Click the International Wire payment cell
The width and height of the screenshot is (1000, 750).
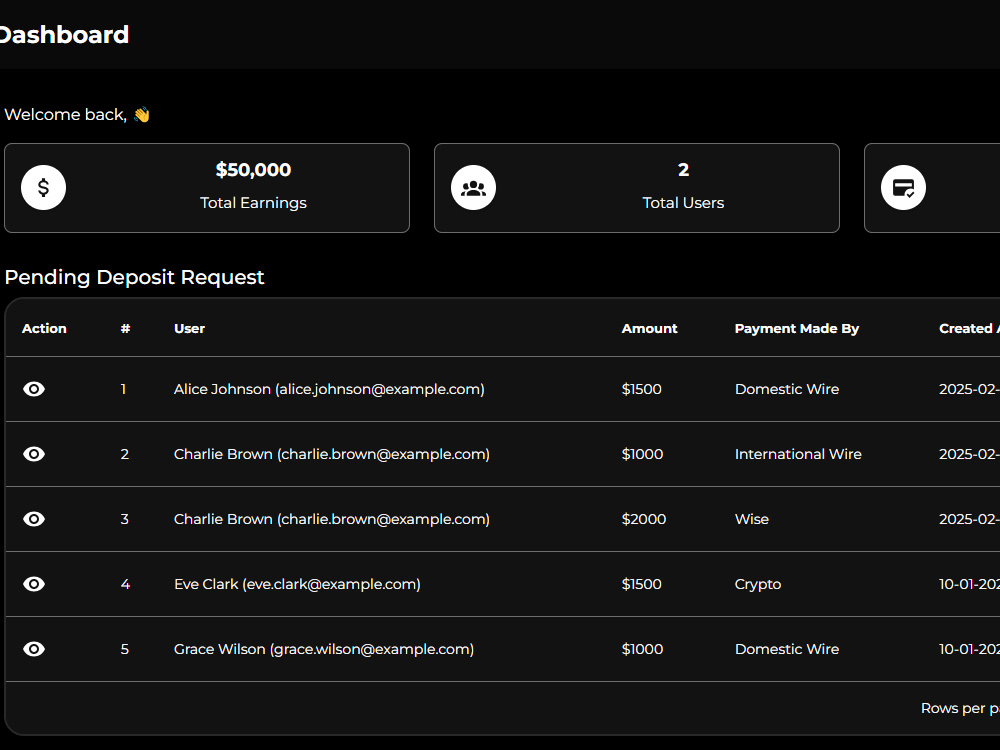(798, 454)
